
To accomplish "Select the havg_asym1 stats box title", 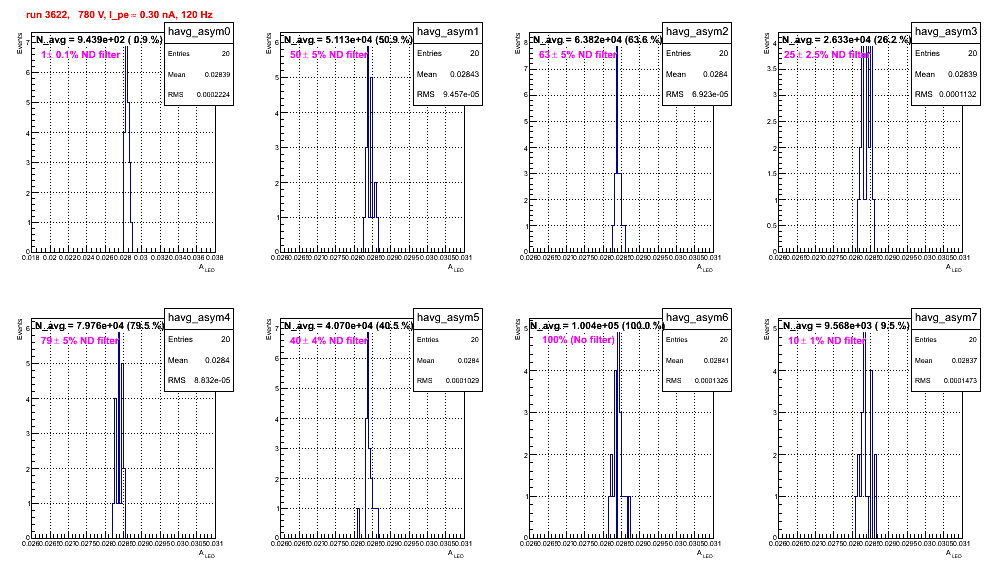I will [x=448, y=32].
